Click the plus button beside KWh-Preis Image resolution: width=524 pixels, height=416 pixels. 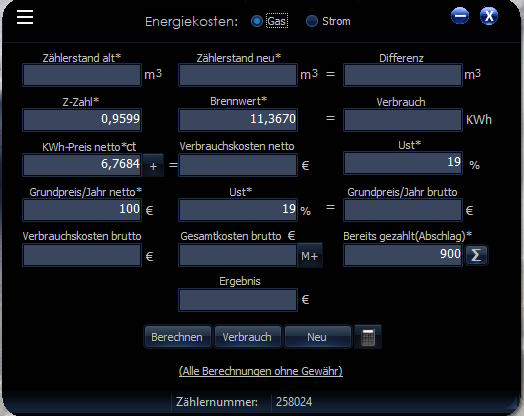point(153,166)
